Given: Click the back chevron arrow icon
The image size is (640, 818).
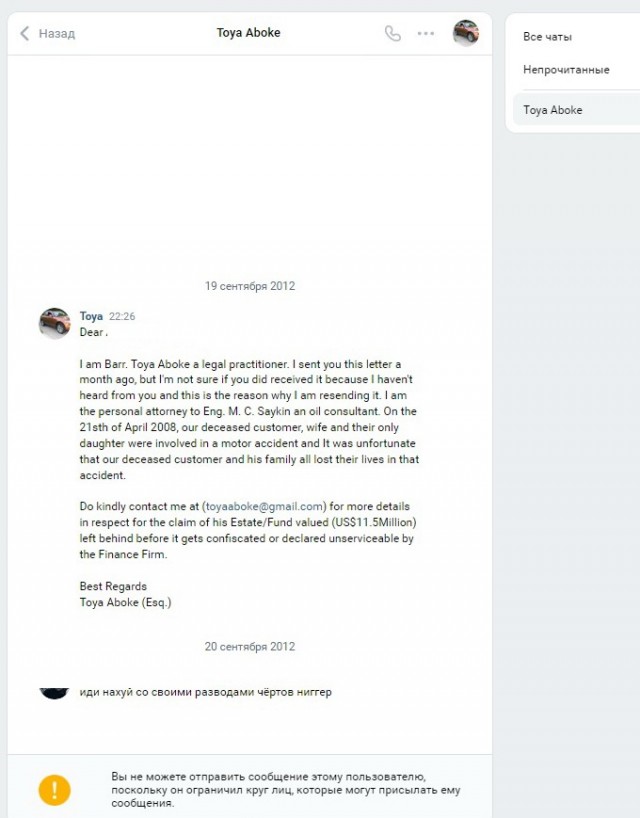Looking at the screenshot, I should coord(25,34).
